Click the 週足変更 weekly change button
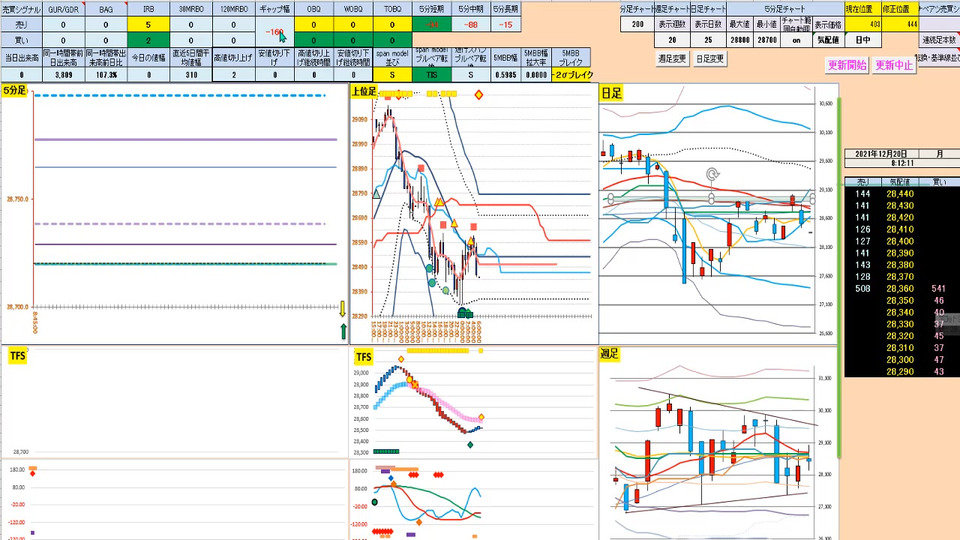960x540 pixels. 672,59
